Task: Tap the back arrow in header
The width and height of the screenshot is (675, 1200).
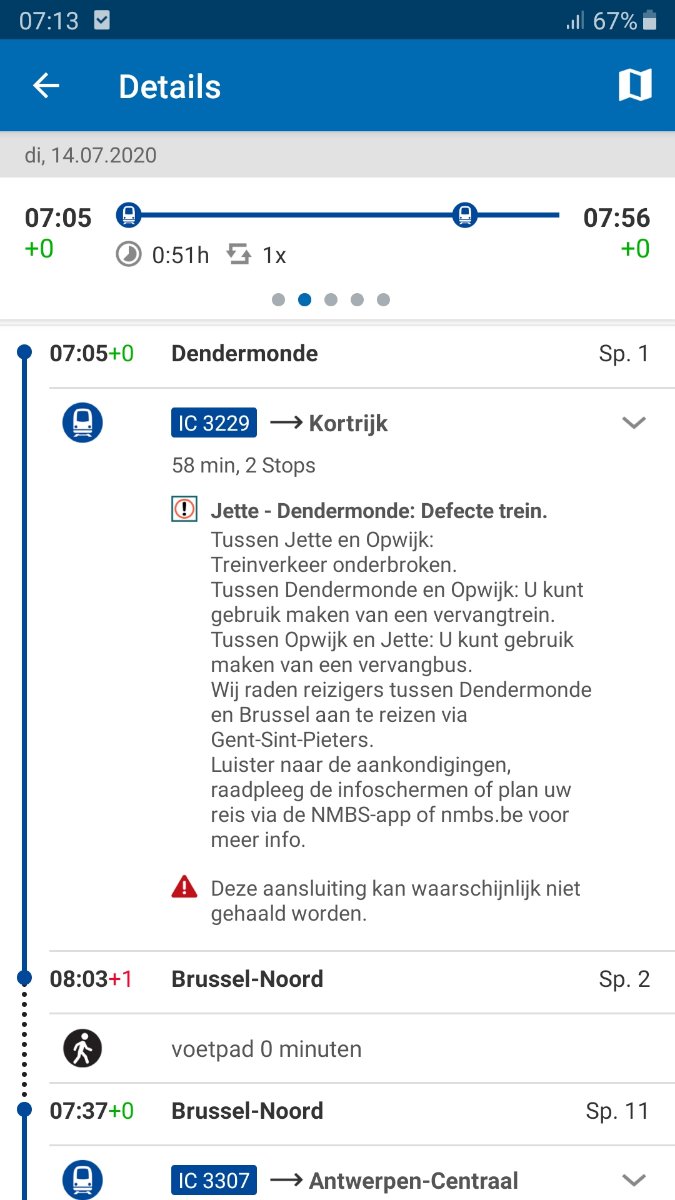Action: tap(47, 86)
